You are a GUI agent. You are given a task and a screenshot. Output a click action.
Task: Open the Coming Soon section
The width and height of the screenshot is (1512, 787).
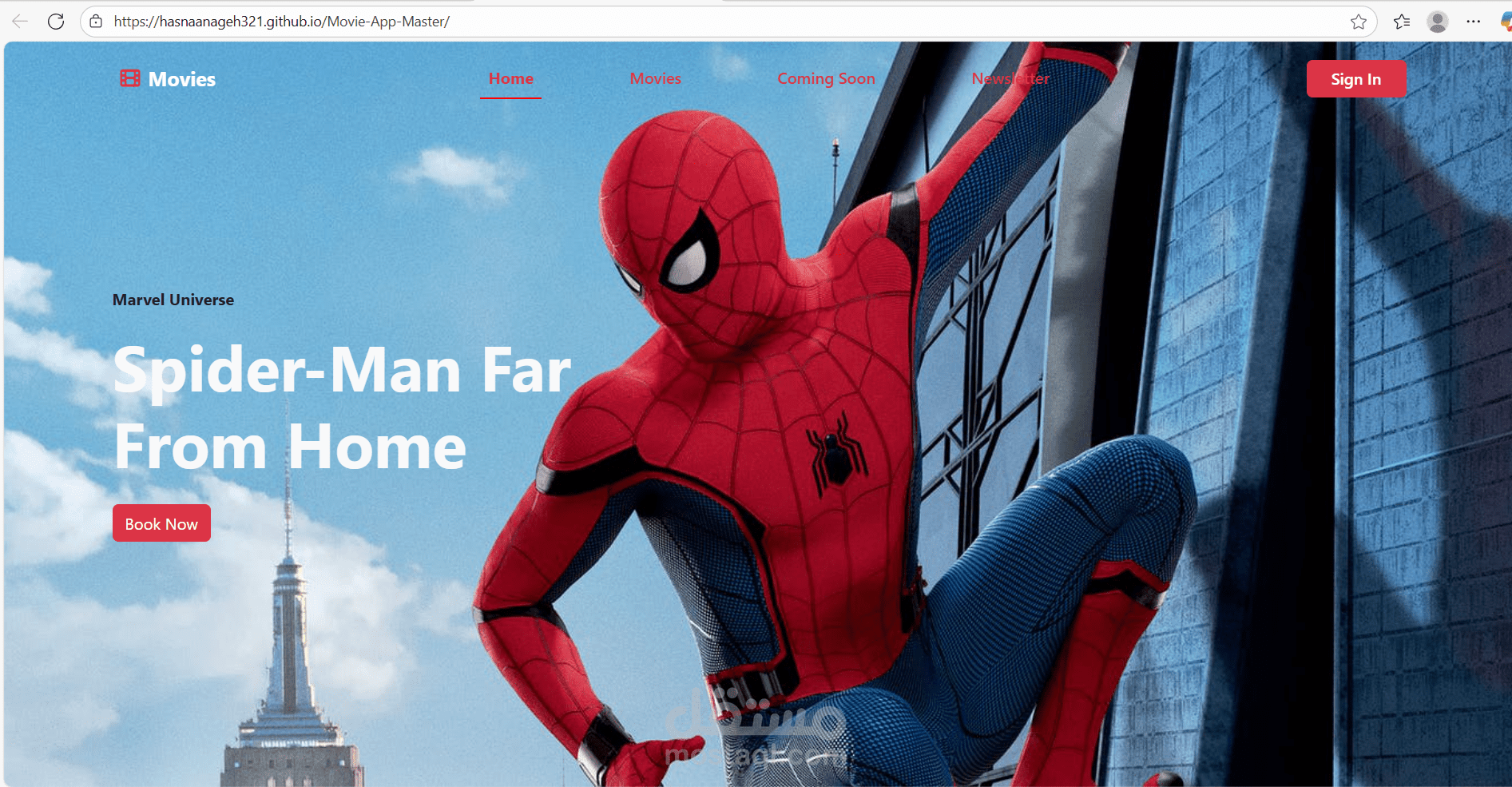826,78
